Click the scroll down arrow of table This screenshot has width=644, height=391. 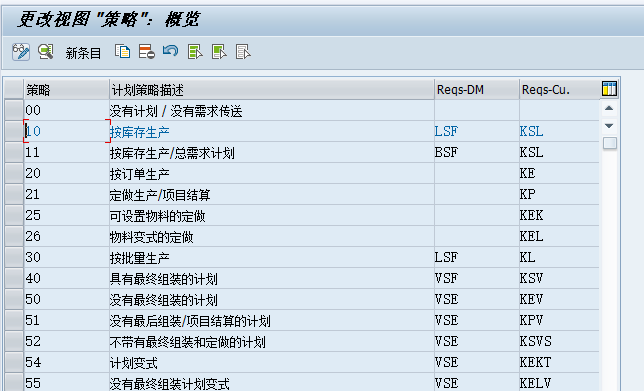[609, 126]
